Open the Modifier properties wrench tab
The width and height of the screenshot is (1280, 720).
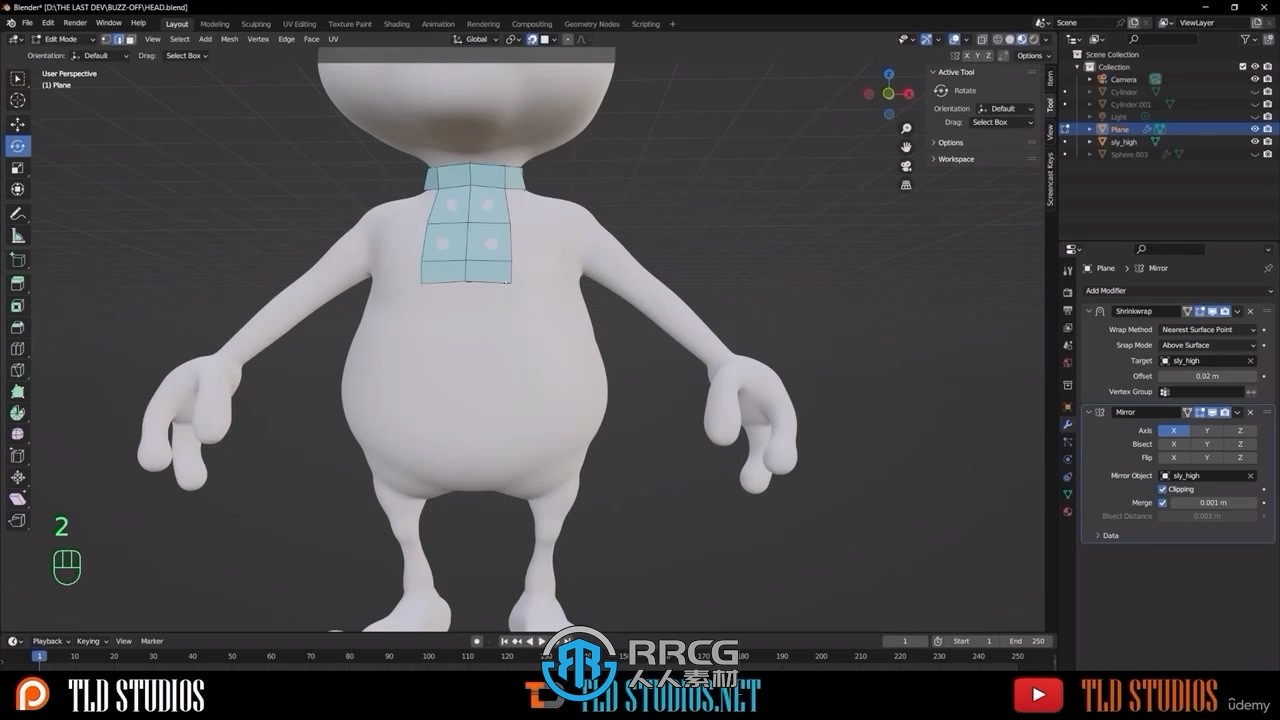[x=1068, y=425]
